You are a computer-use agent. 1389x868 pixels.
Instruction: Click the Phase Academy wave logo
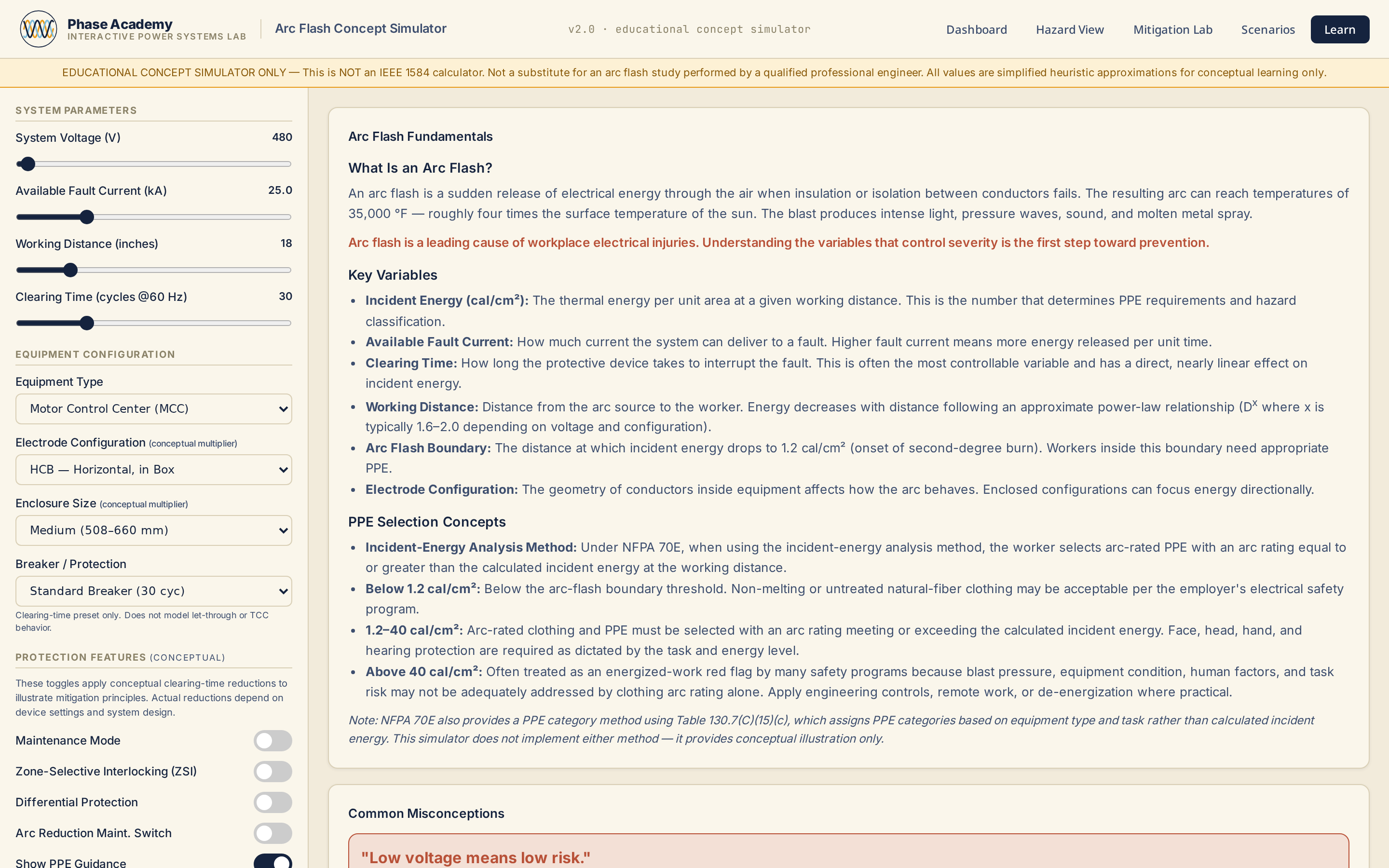tap(39, 29)
